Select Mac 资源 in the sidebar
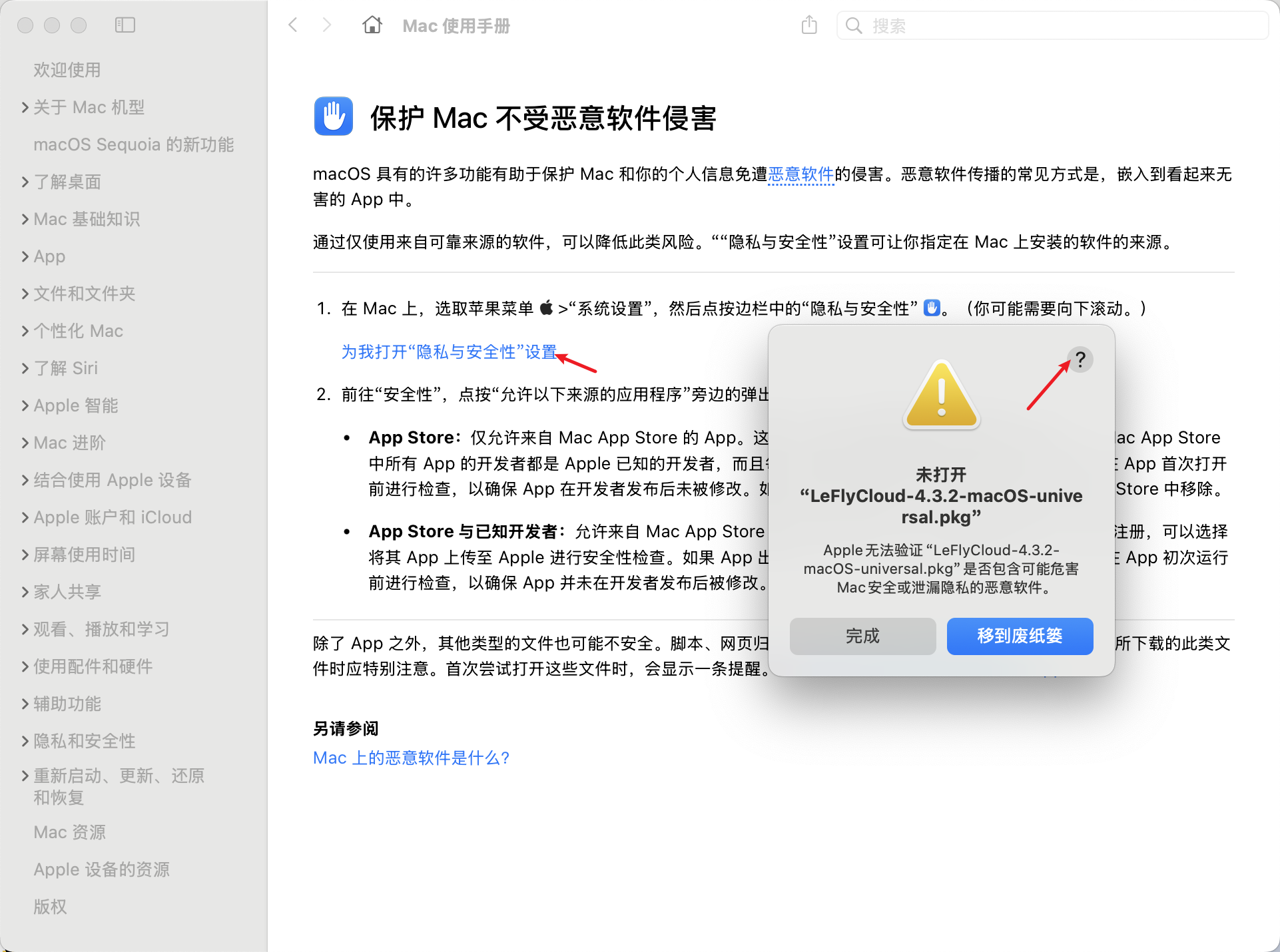1280x952 pixels. 70,832
